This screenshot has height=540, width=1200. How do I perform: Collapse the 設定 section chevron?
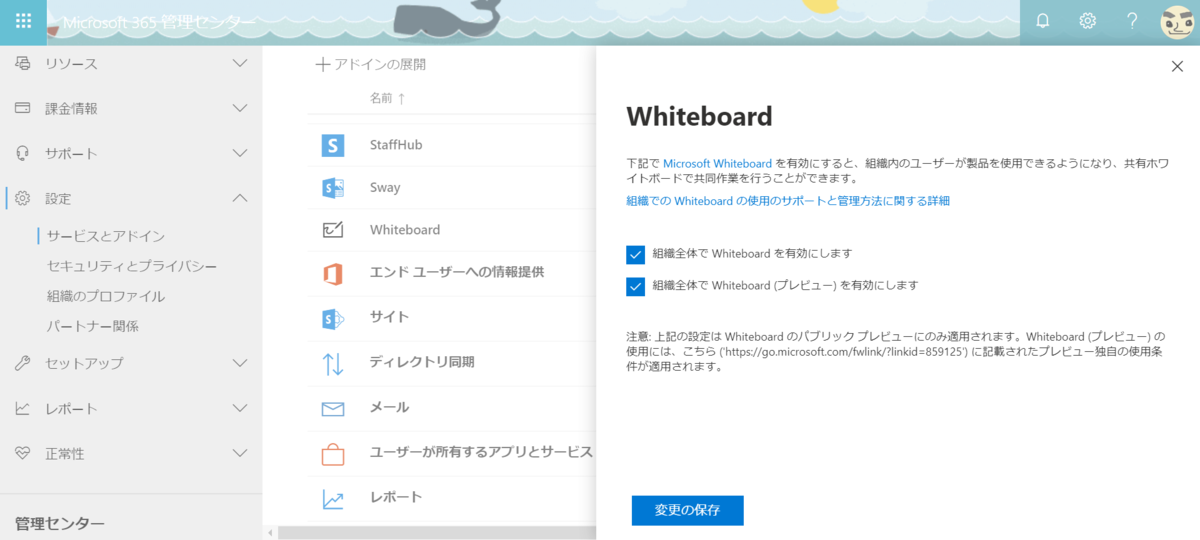pyautogui.click(x=240, y=198)
